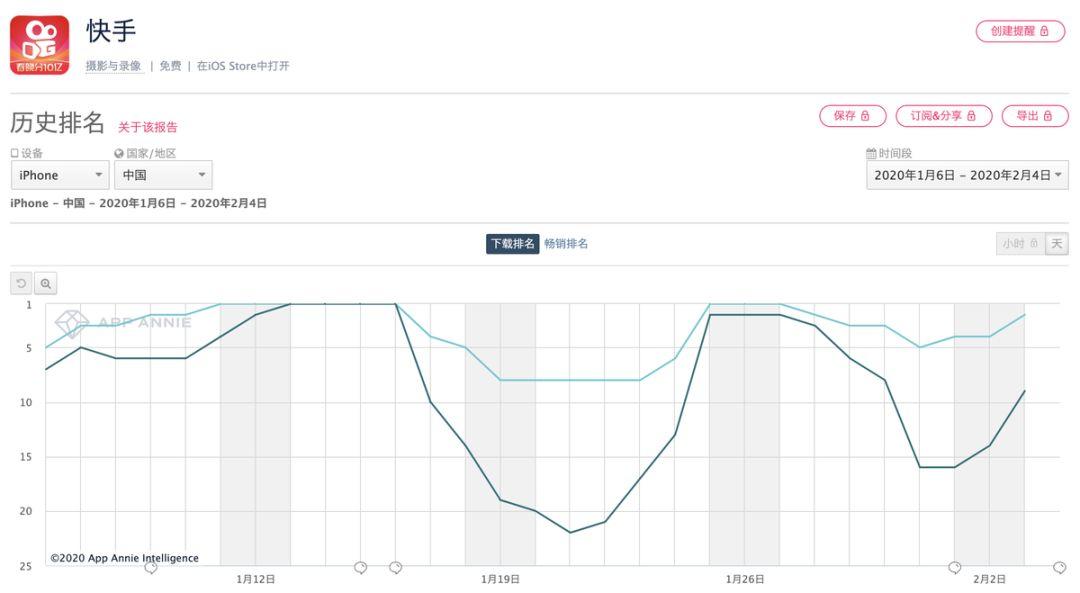Click the 导出 button
This screenshot has height=593, width=1080.
click(1035, 116)
